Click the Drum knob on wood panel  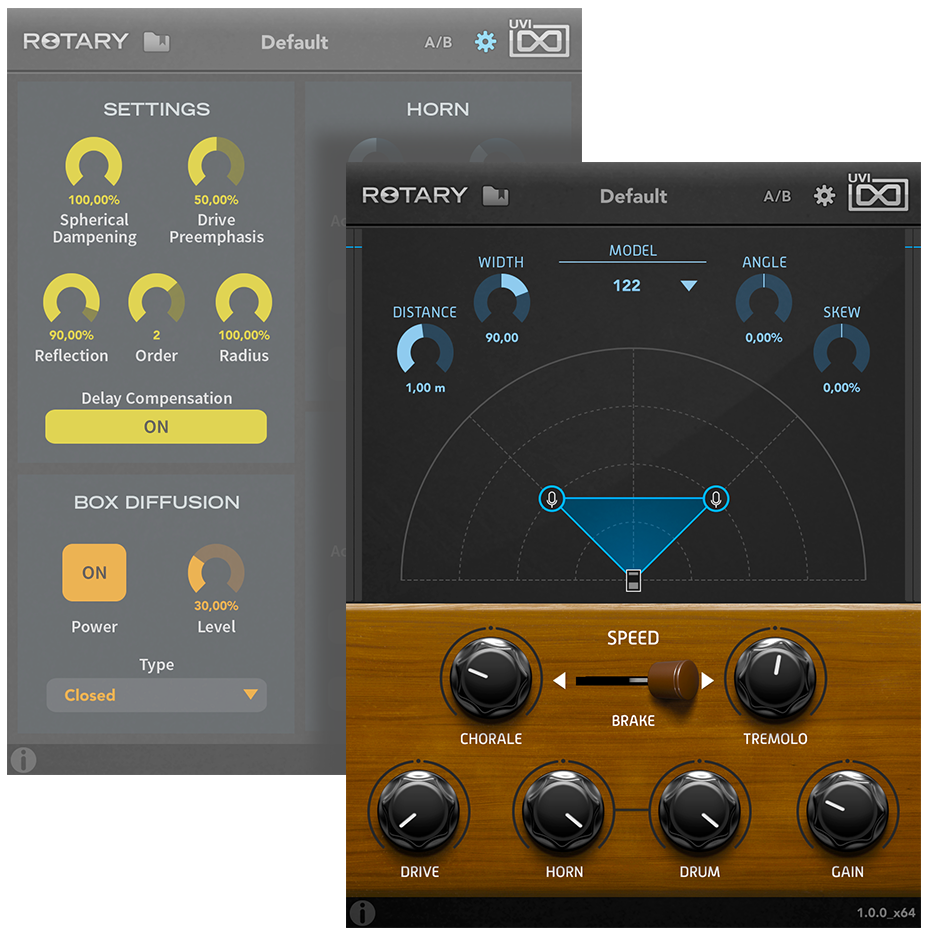tap(700, 811)
